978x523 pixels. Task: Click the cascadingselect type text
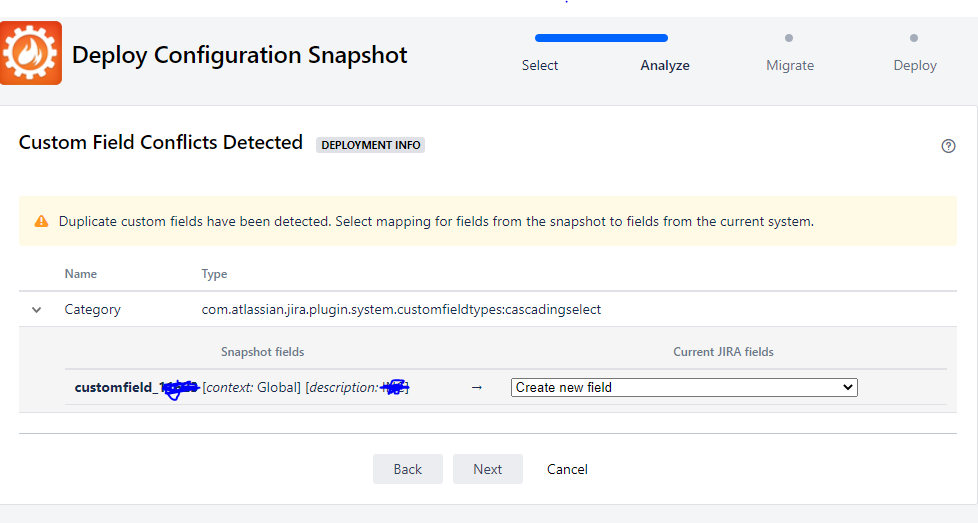[x=401, y=310]
